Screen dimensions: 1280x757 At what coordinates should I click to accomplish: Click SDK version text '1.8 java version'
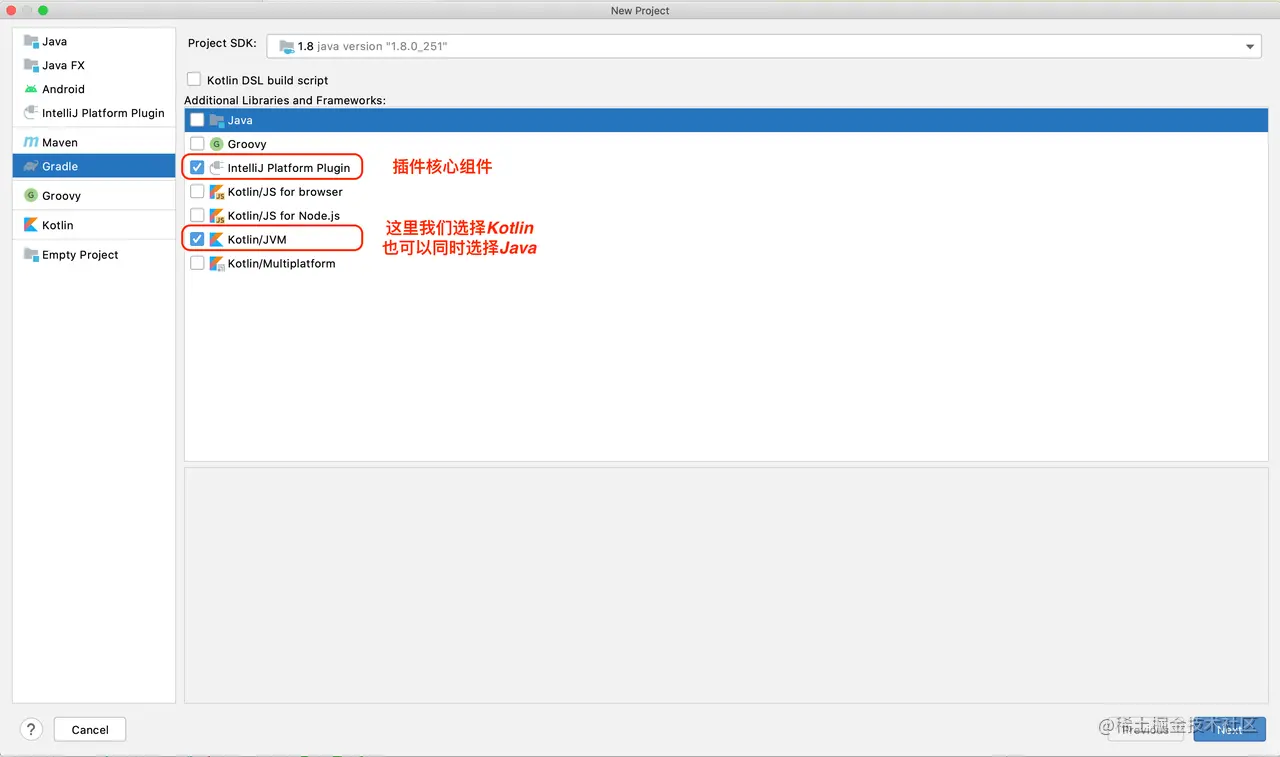click(372, 47)
